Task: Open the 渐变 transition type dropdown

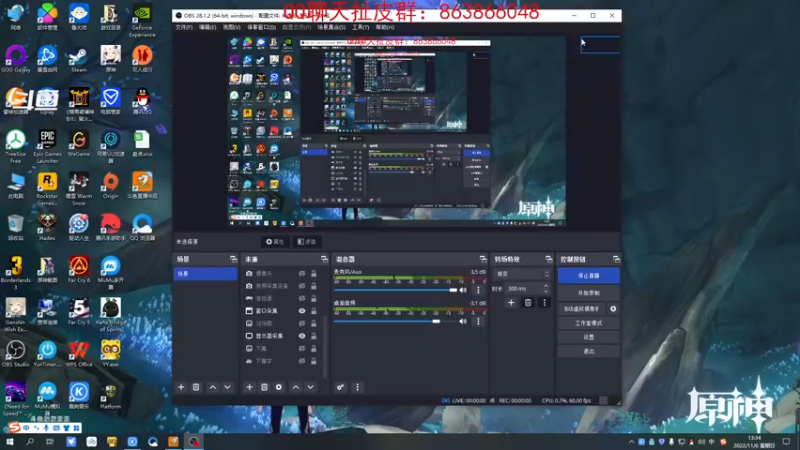Action: (522, 274)
